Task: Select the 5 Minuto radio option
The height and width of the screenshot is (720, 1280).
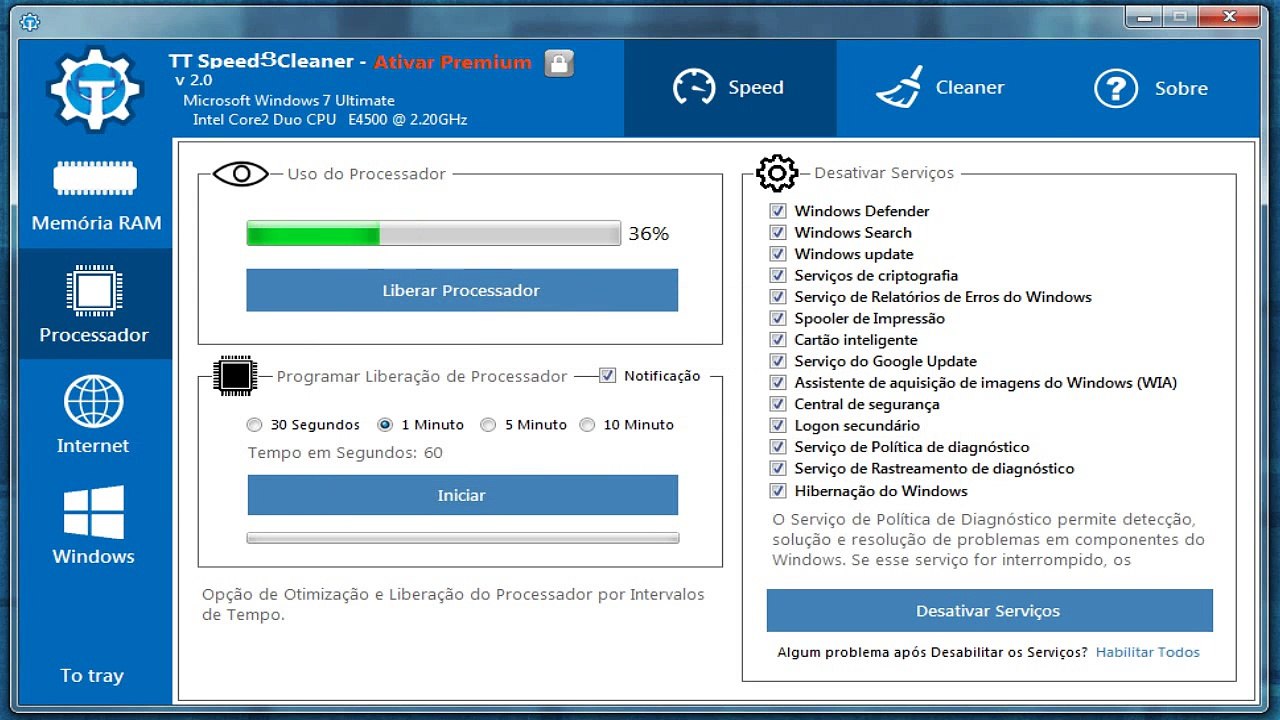Action: pyautogui.click(x=488, y=425)
